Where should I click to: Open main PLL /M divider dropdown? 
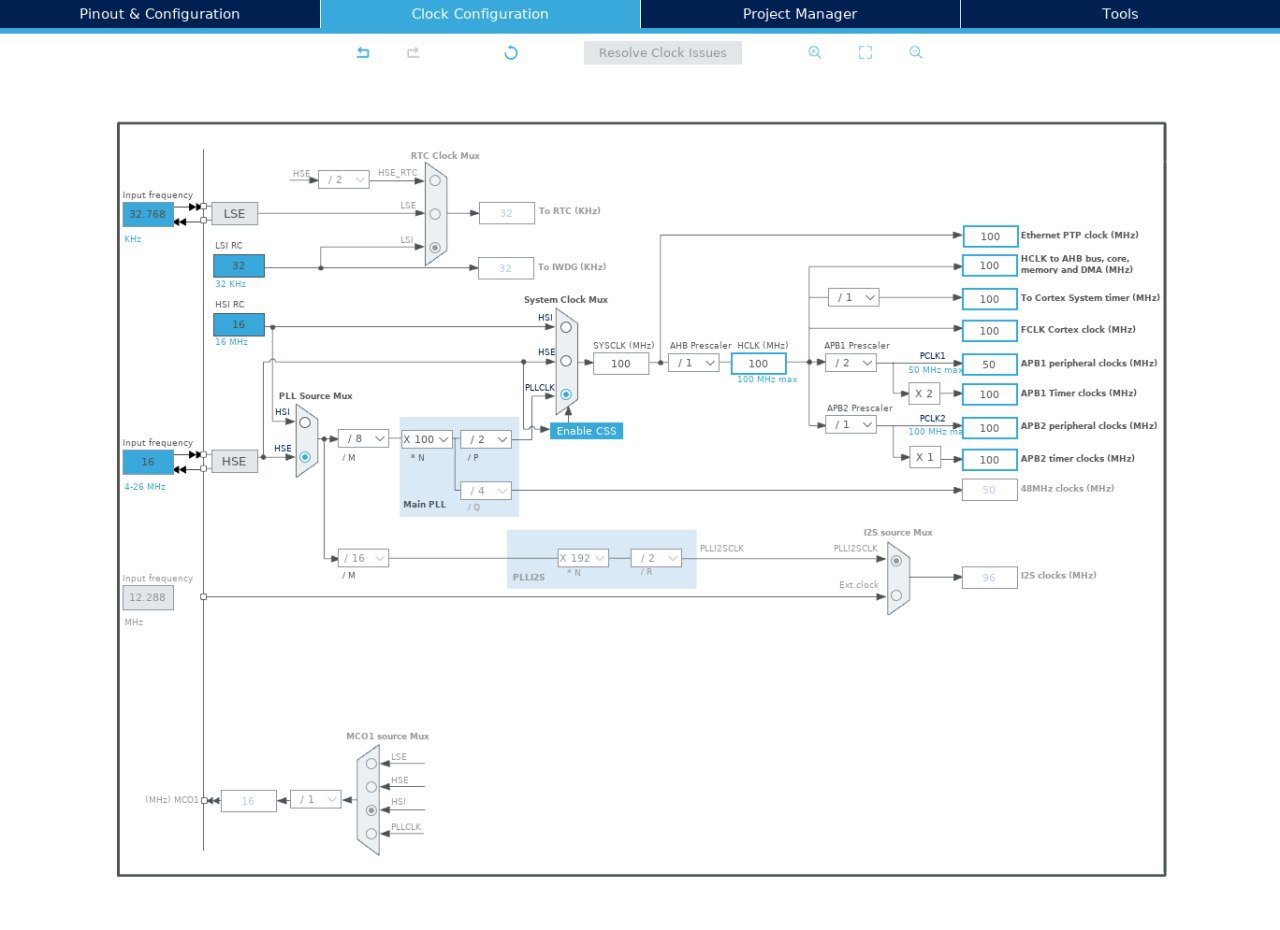[364, 439]
